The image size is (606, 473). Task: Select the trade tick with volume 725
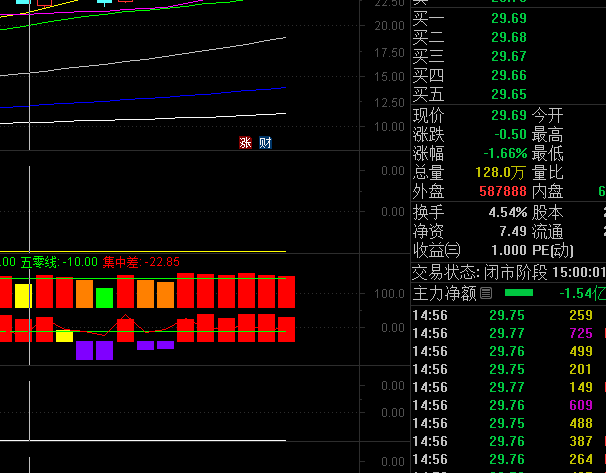pyautogui.click(x=580, y=333)
